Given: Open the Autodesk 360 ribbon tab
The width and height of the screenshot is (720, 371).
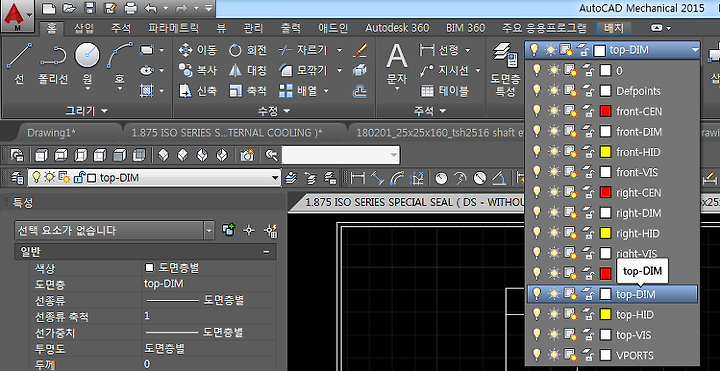Looking at the screenshot, I should click(397, 28).
